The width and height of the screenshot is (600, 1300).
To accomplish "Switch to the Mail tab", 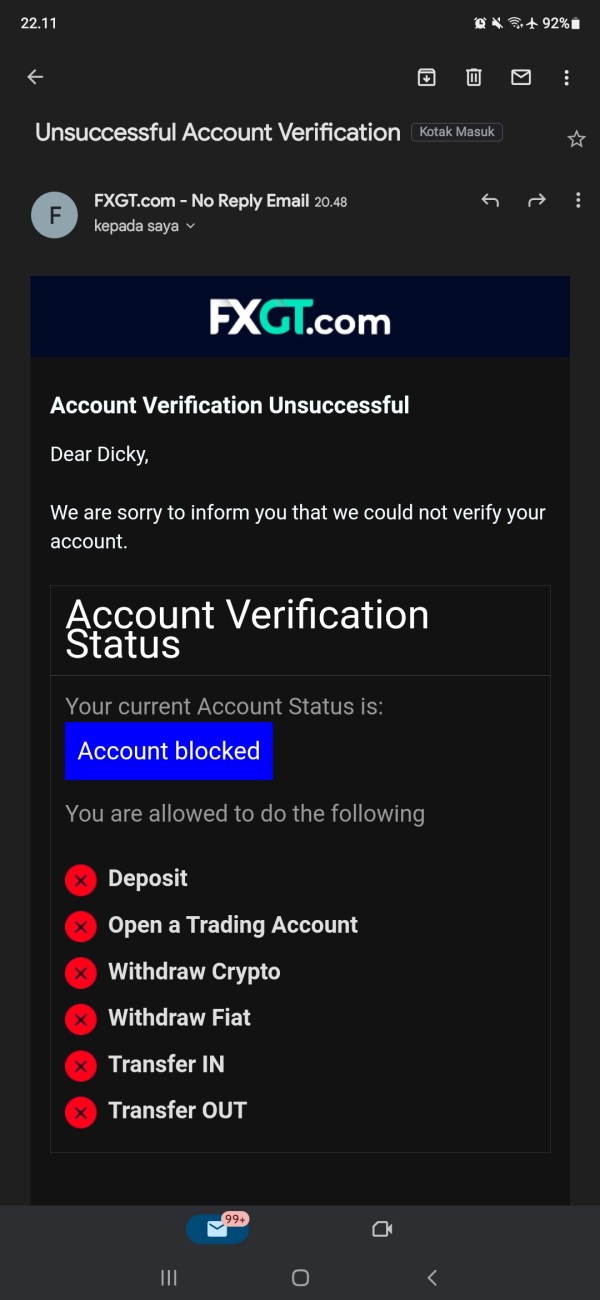I will pyautogui.click(x=217, y=1229).
